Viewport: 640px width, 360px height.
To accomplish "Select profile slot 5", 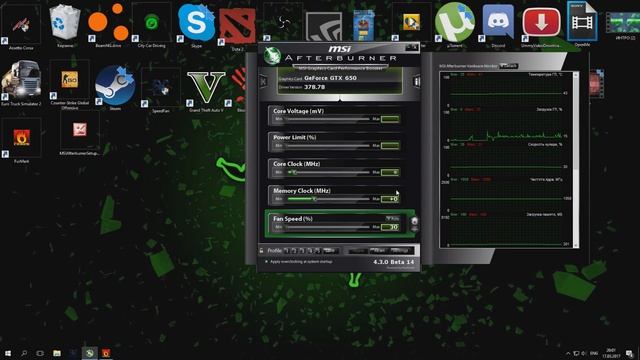I will [x=318, y=250].
